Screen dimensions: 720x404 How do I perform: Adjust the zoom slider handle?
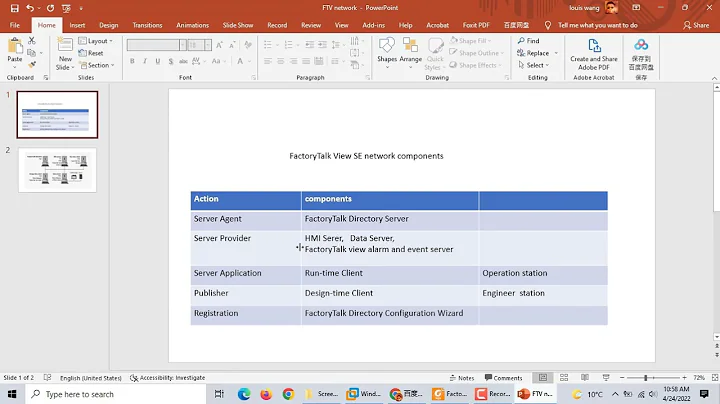645,377
